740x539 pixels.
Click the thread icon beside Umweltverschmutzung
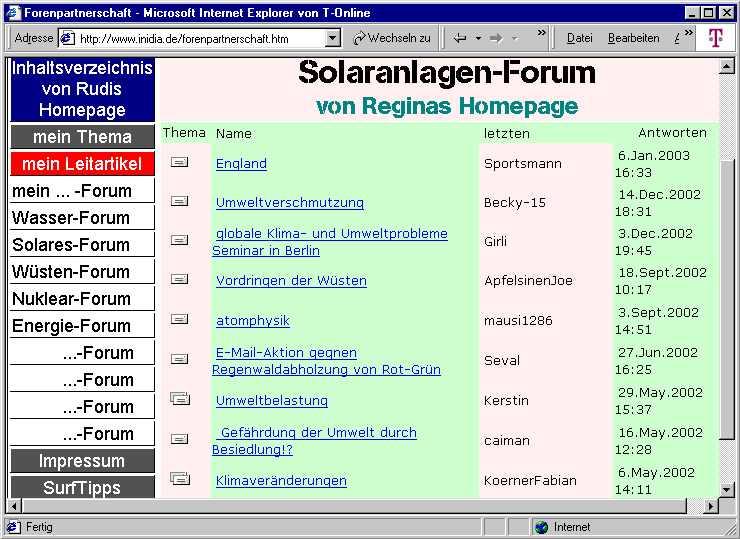[179, 202]
